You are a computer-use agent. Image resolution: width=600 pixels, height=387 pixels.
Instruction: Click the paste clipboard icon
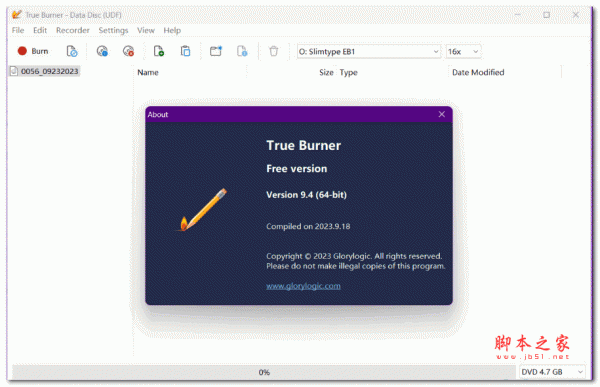point(185,51)
